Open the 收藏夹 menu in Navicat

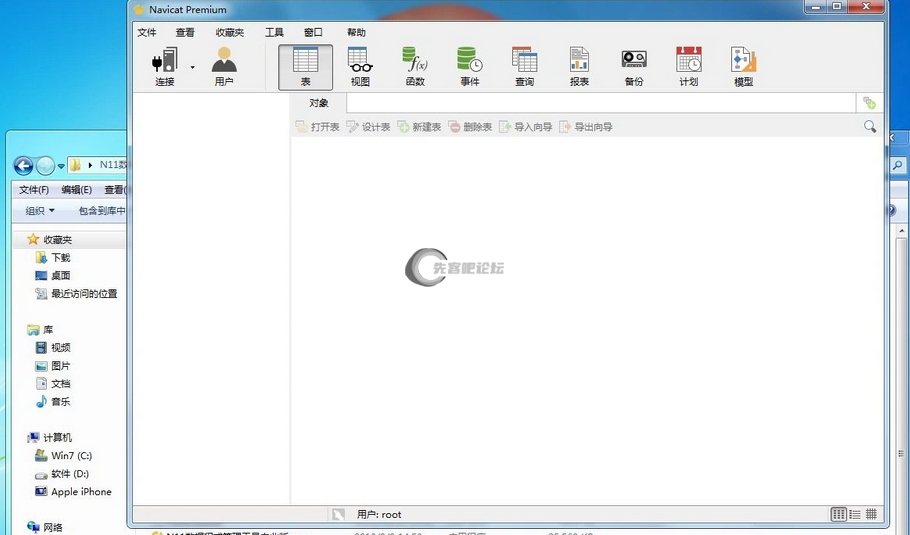230,32
